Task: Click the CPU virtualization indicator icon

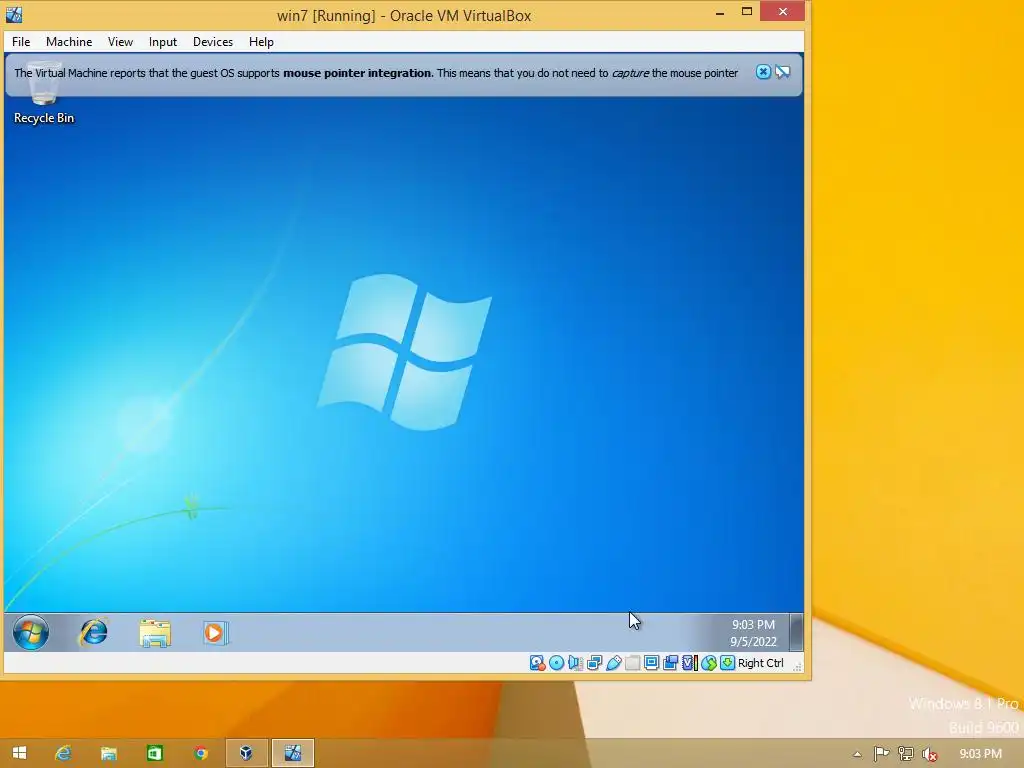Action: (690, 663)
